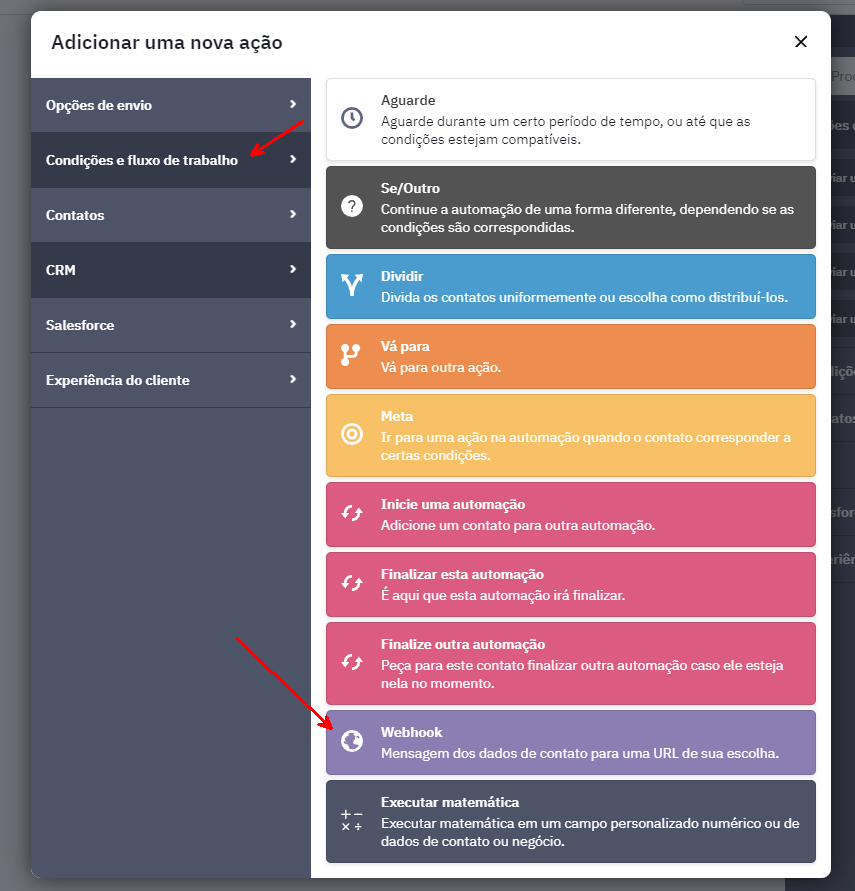Click the question mark Se/Outro icon

pos(351,206)
